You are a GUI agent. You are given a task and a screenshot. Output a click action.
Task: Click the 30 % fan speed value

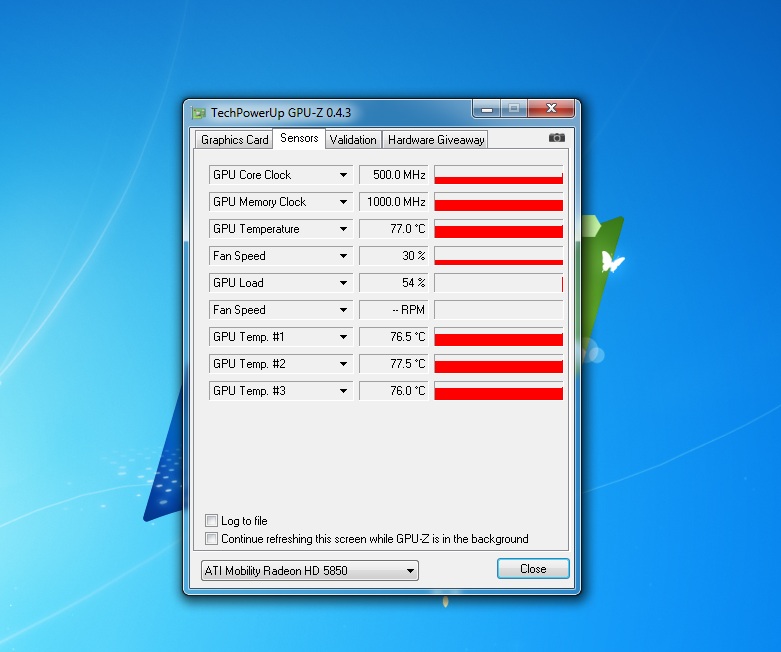click(393, 256)
